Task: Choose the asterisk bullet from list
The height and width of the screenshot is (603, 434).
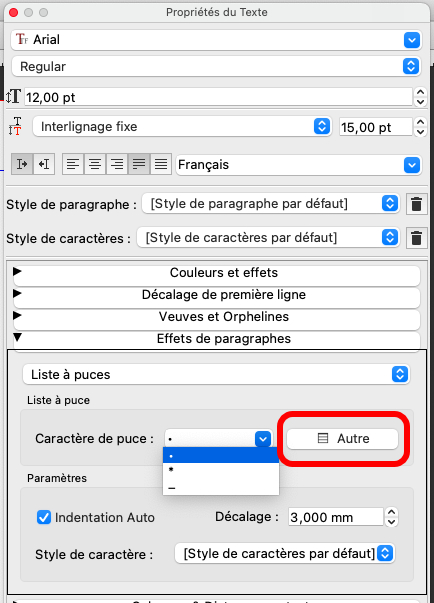Action: pyautogui.click(x=221, y=470)
